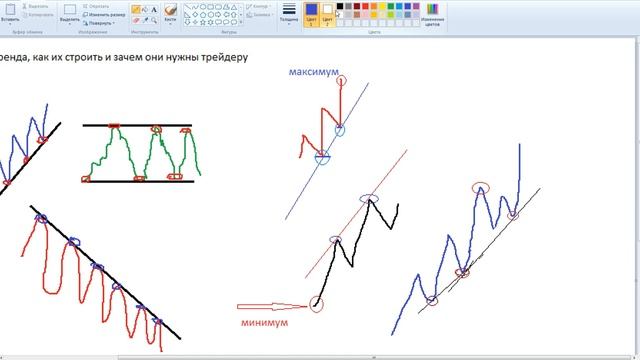Choose the Right arrow shape
Image resolution: width=640 pixels, height=360 pixels.
218,15
